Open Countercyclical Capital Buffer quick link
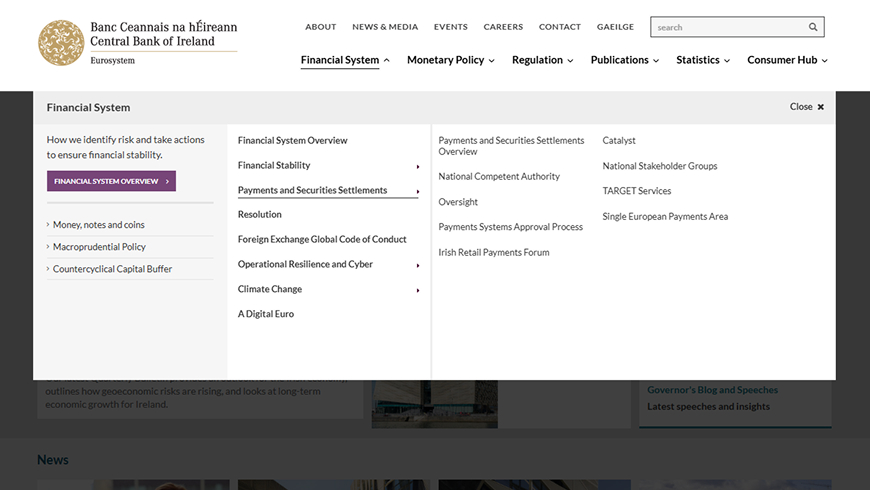This screenshot has width=870, height=490. click(112, 269)
